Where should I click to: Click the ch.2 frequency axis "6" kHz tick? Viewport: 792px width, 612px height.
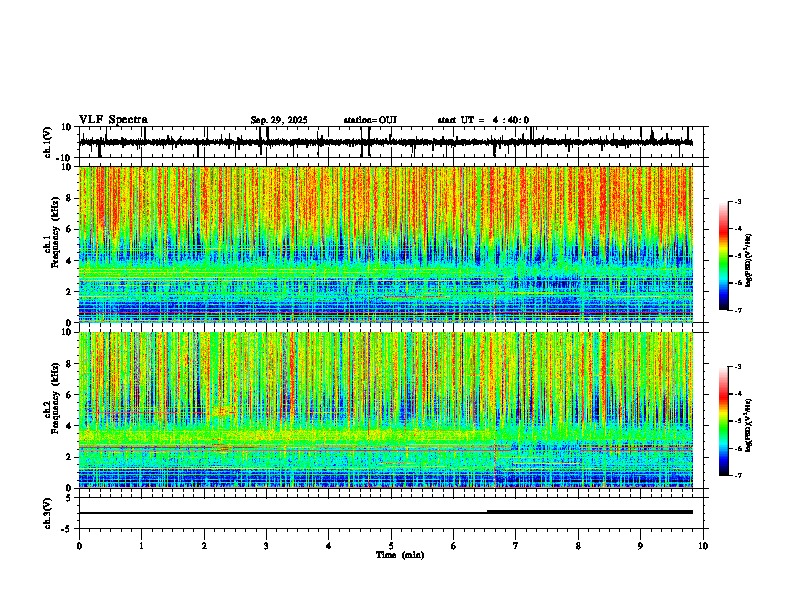pyautogui.click(x=69, y=394)
